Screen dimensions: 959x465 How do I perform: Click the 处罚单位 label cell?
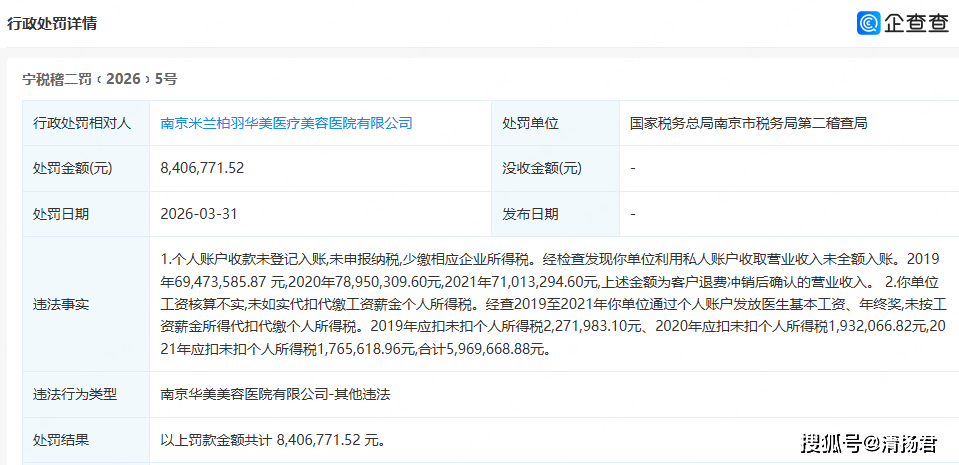click(x=530, y=124)
